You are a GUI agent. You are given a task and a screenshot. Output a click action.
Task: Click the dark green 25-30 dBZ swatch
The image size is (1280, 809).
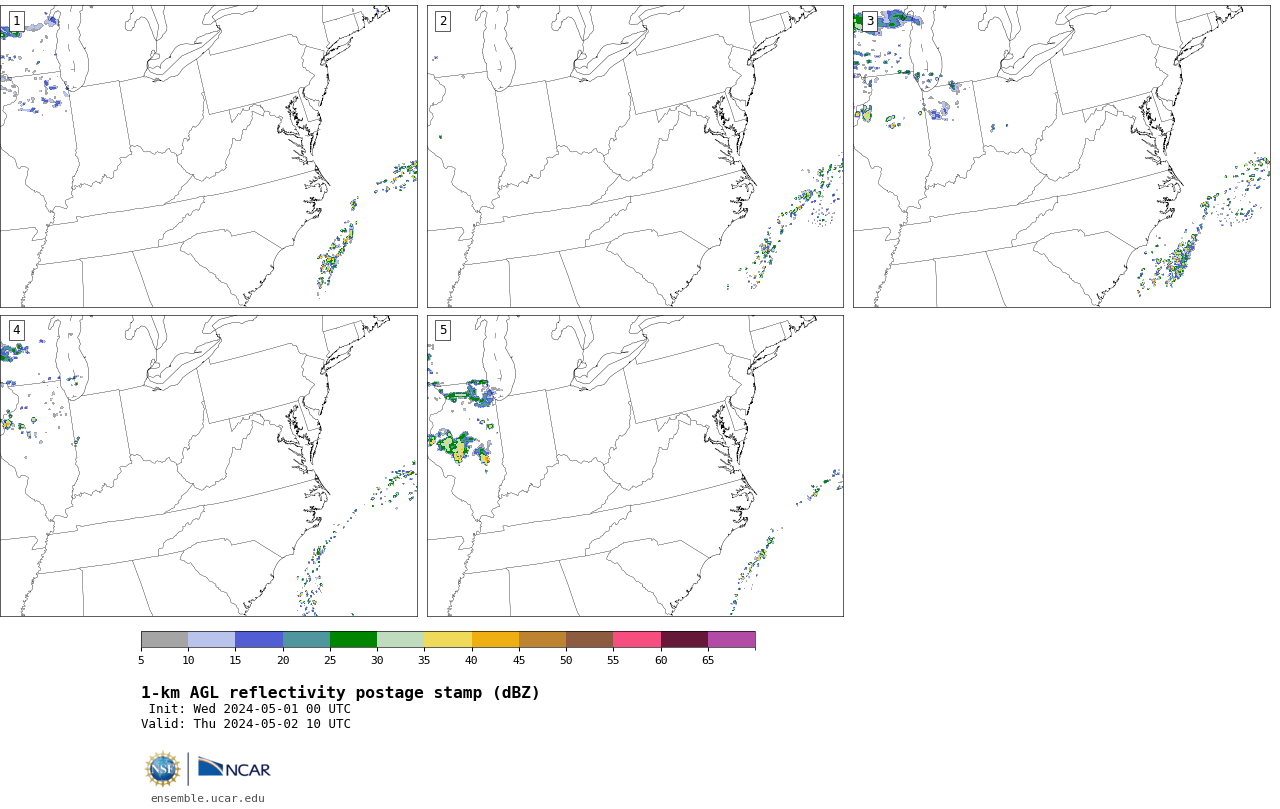click(x=353, y=640)
